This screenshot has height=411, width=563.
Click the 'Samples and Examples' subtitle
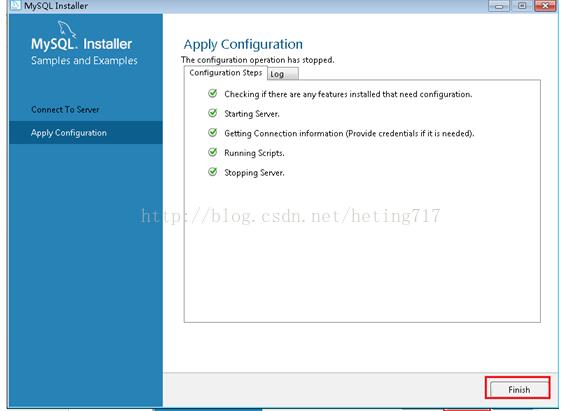84,60
